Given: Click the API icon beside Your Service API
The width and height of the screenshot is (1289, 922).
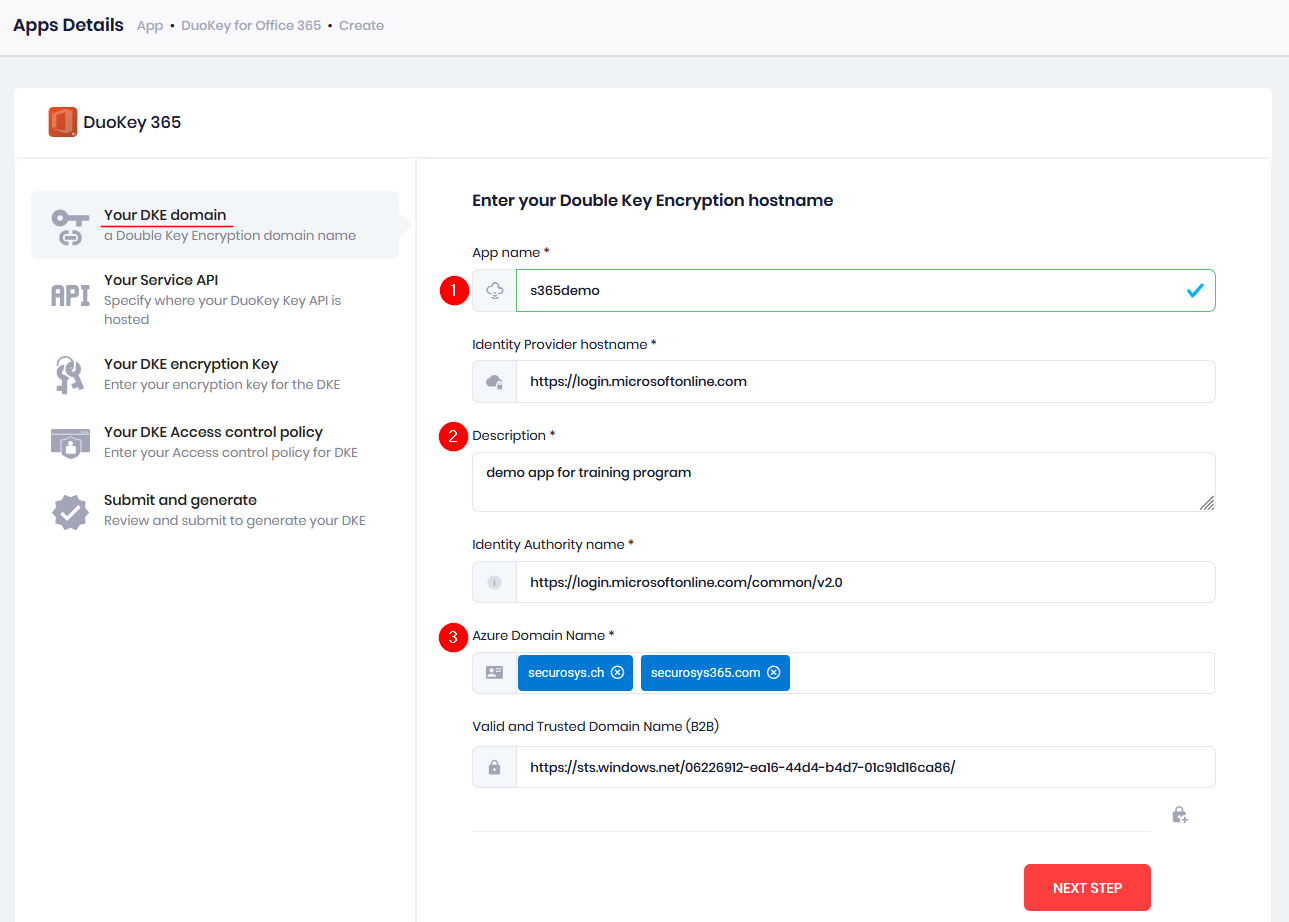Looking at the screenshot, I should pyautogui.click(x=70, y=295).
